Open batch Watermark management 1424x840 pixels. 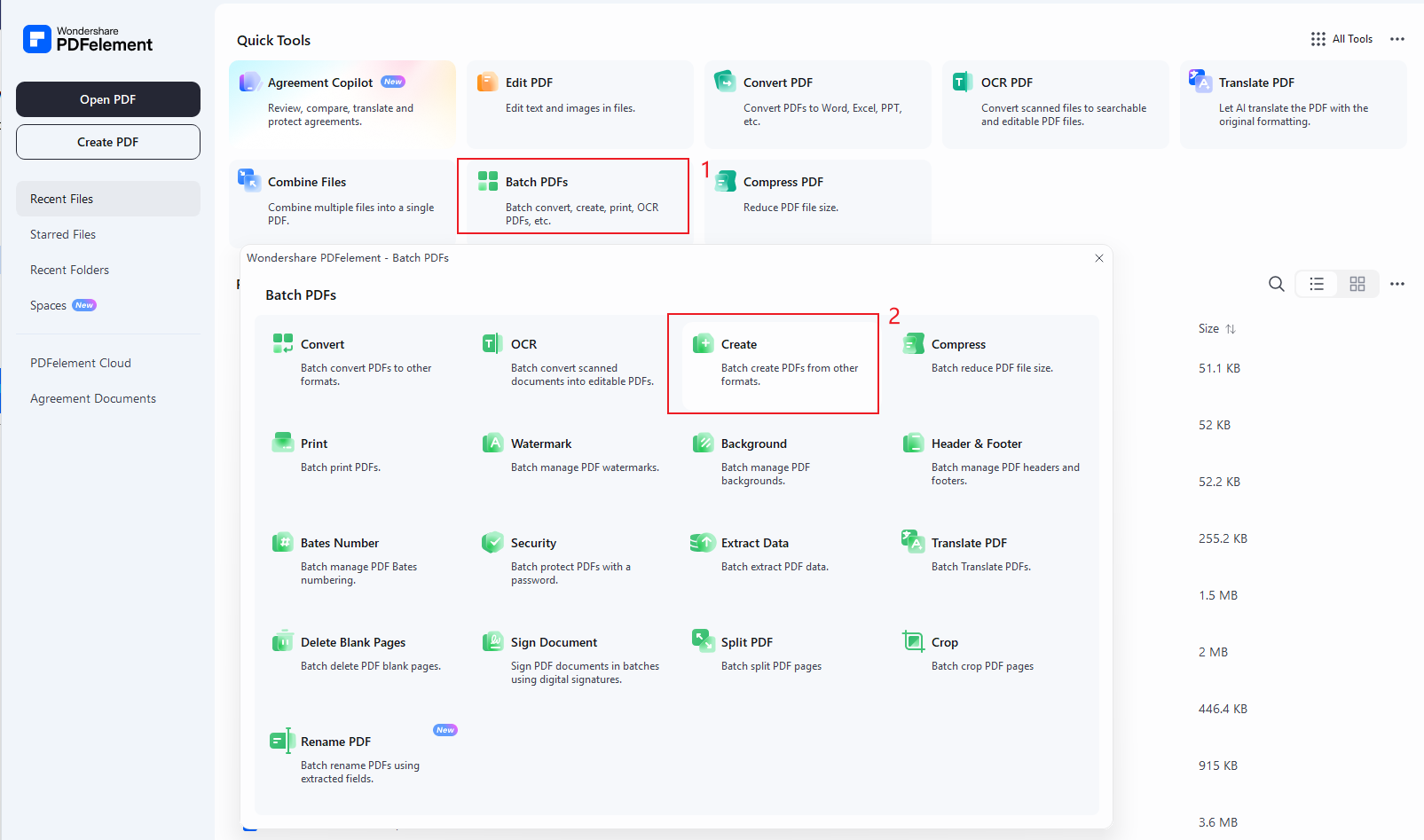click(570, 463)
